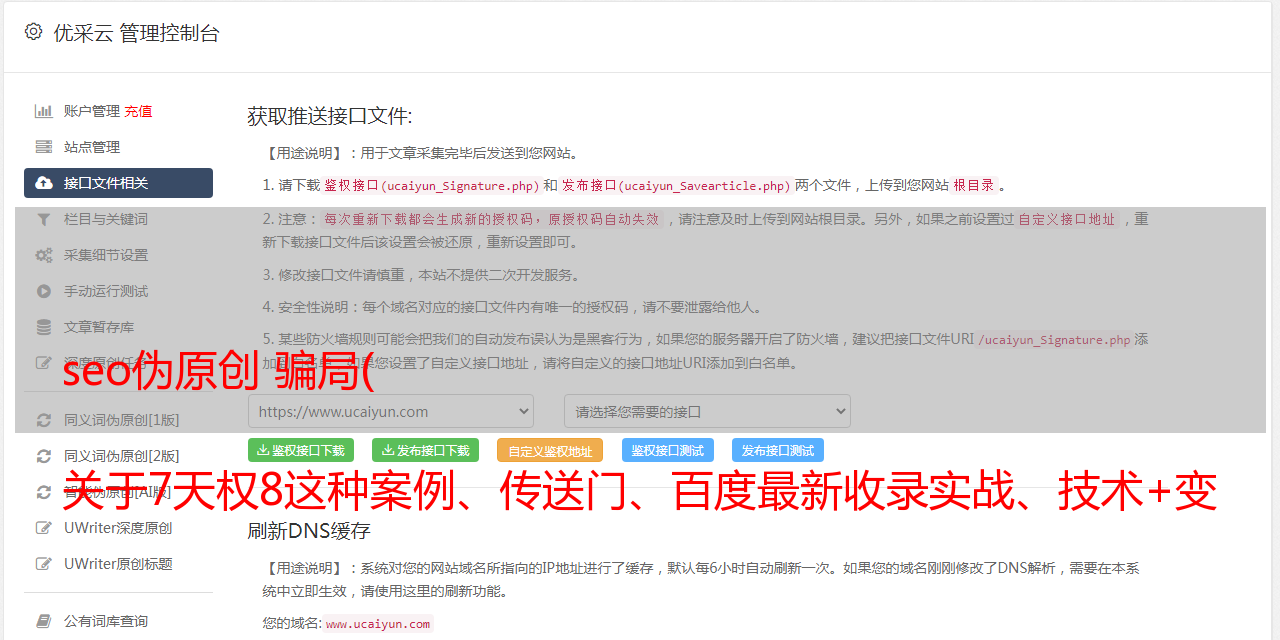This screenshot has height=640, width=1280.
Task: Click the red 充值 recharge link
Action: click(139, 111)
